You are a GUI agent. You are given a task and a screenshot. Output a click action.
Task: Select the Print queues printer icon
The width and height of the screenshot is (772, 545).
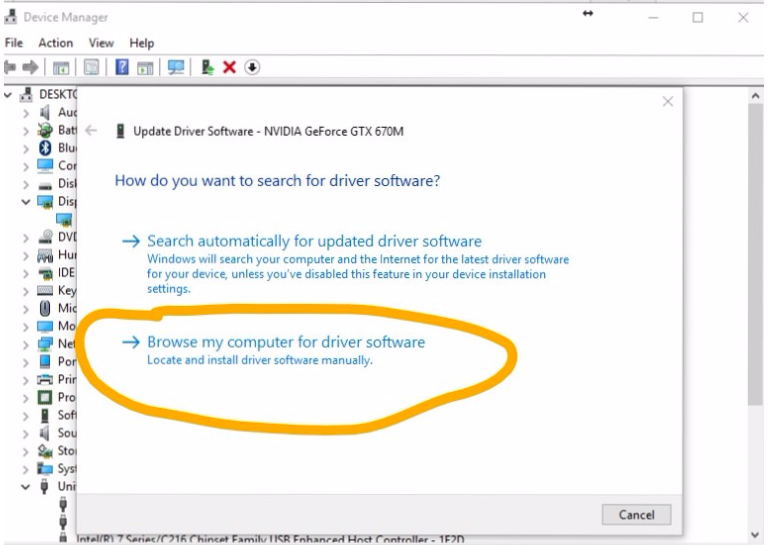click(45, 379)
